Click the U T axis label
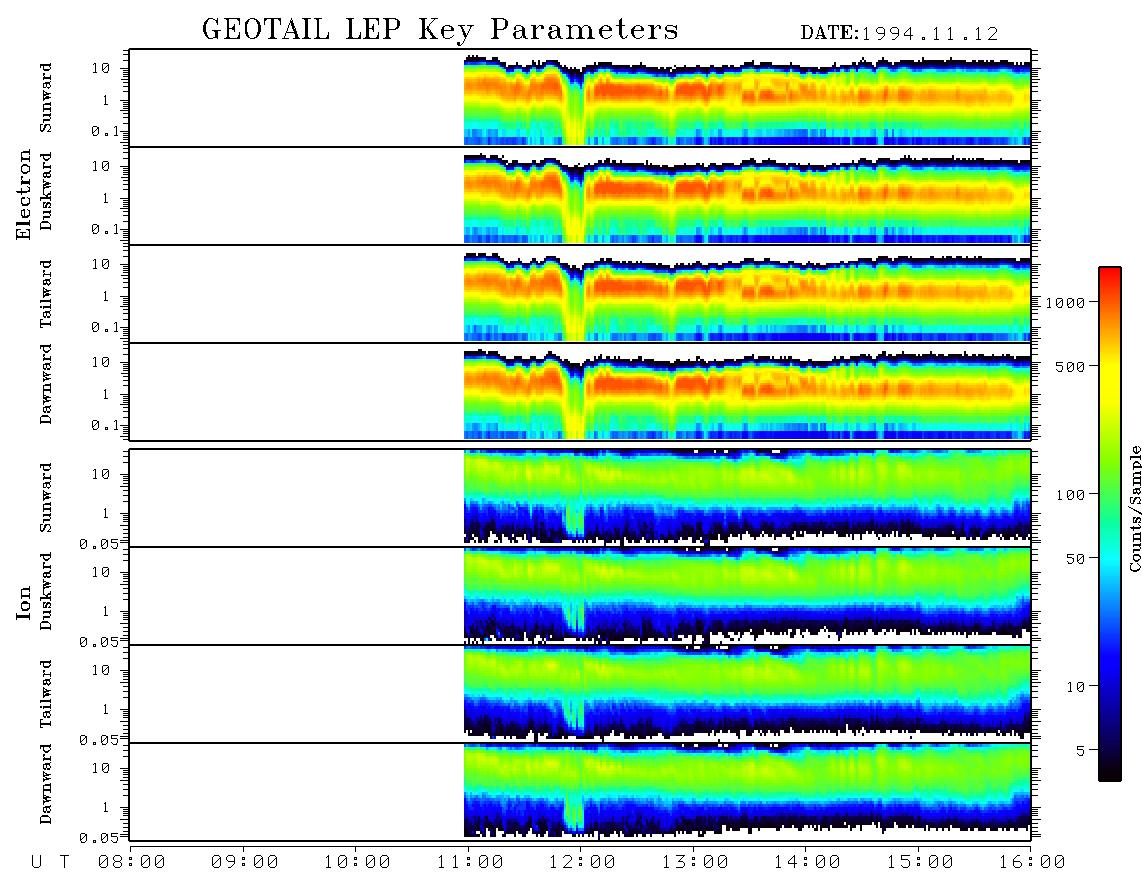Screen dimensions: 1142x880 (x=51, y=862)
